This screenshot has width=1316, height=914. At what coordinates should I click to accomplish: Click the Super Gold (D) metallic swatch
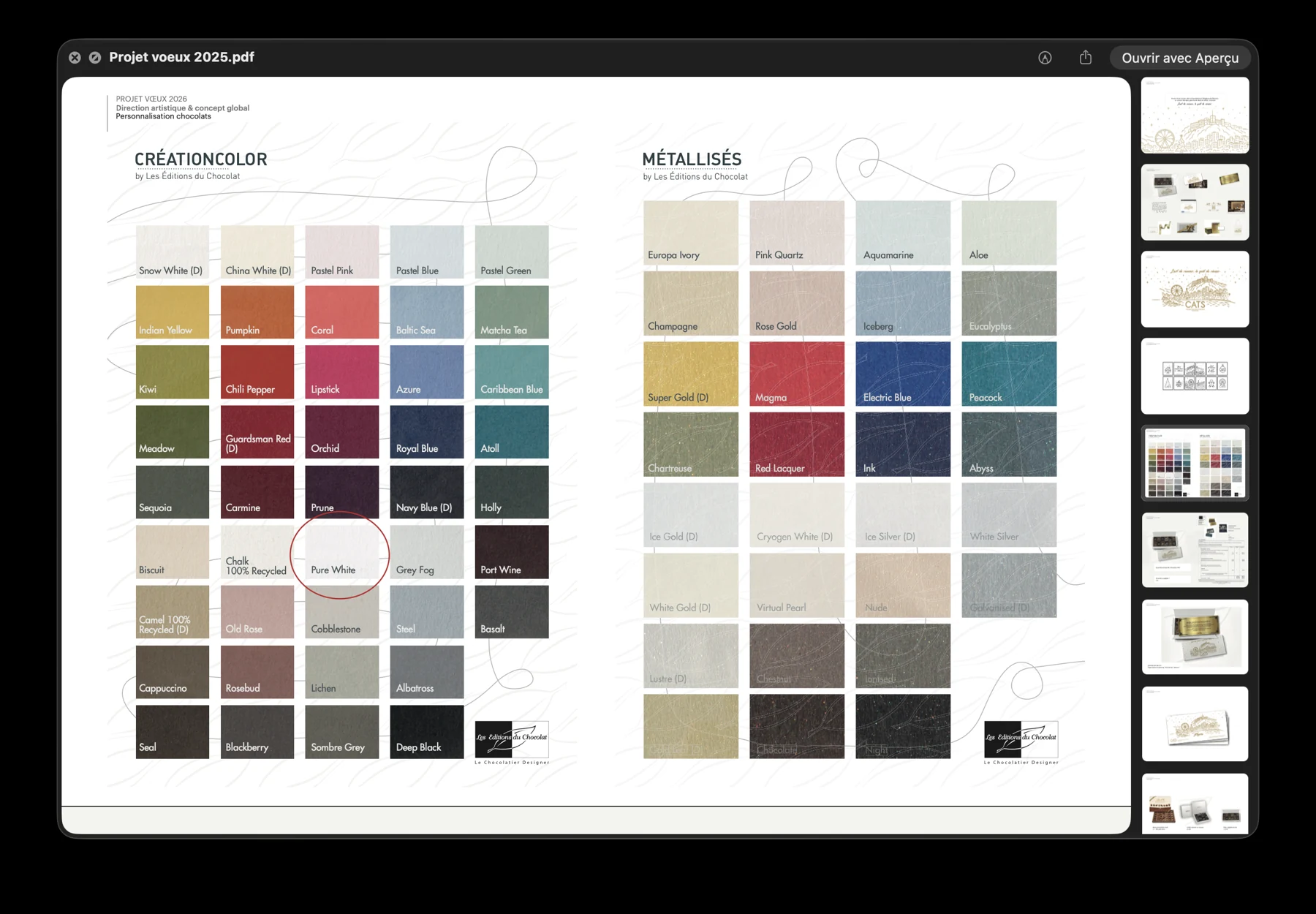pyautogui.click(x=691, y=374)
